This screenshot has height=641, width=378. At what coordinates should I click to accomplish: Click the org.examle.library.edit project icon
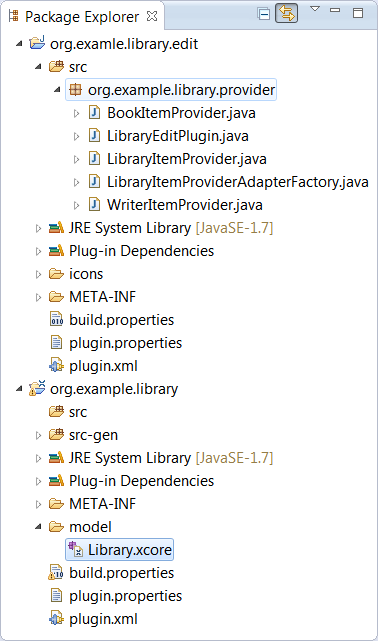(x=37, y=43)
